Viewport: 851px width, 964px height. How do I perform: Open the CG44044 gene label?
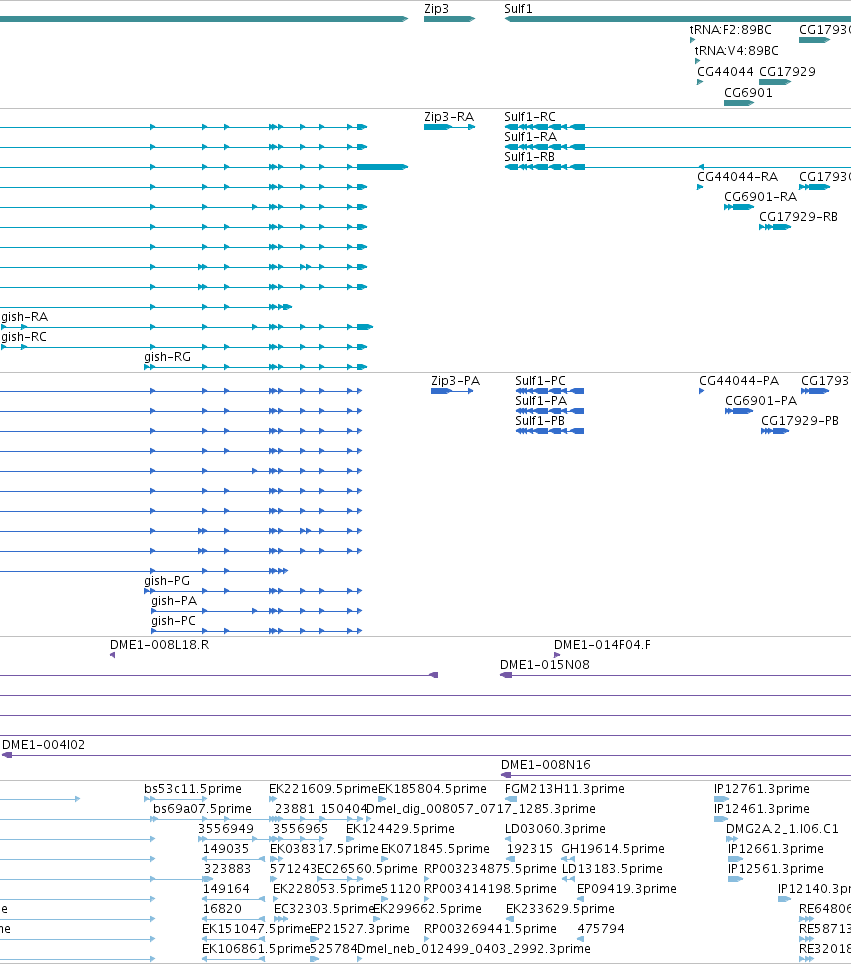click(725, 71)
